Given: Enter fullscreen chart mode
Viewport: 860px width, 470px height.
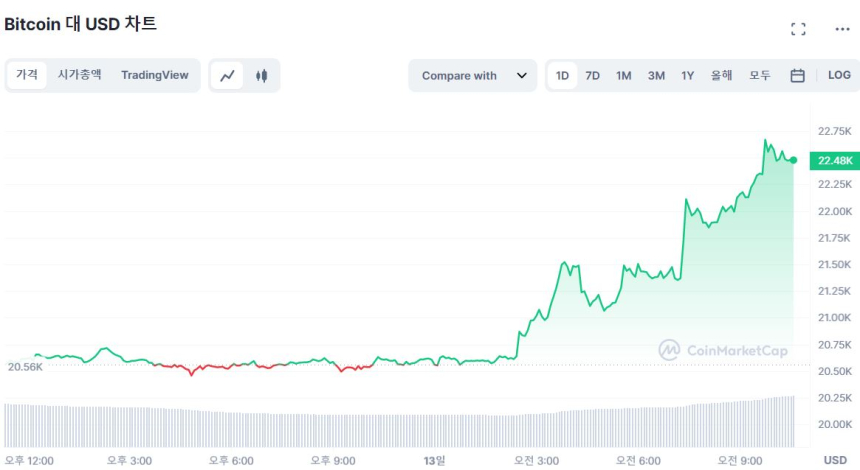Looking at the screenshot, I should [798, 29].
